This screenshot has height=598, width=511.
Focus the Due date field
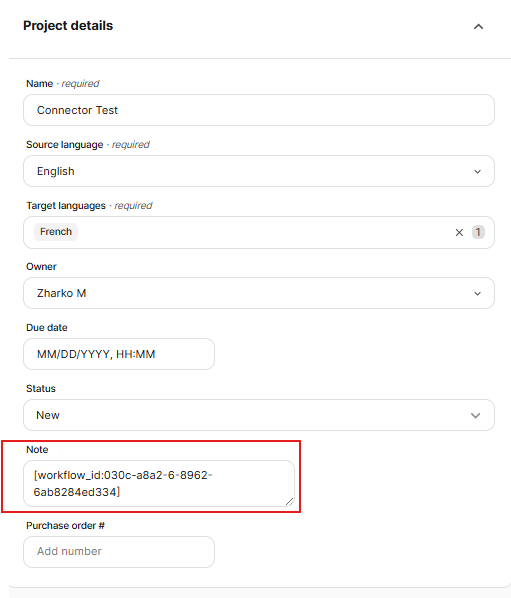(x=119, y=354)
